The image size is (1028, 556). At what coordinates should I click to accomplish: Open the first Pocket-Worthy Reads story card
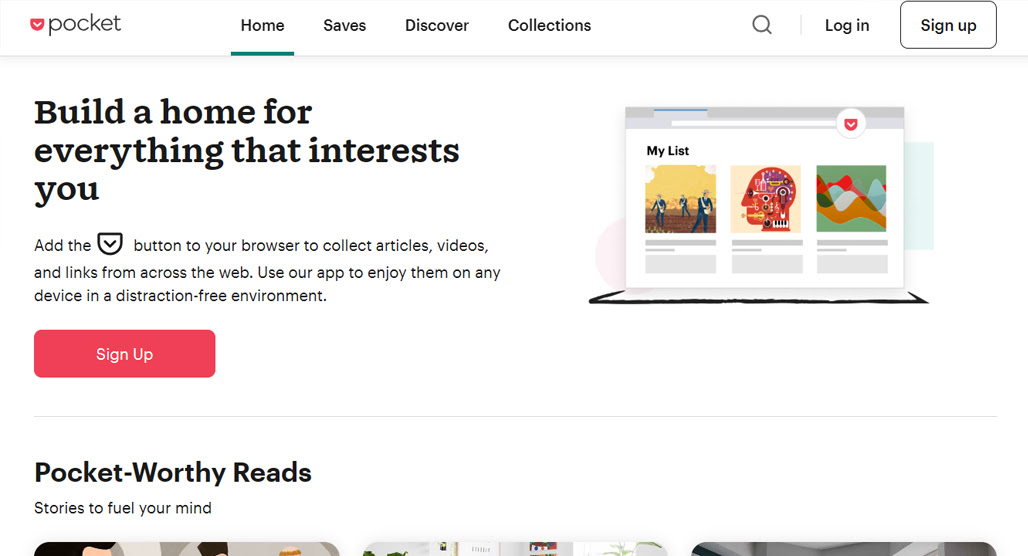point(187,549)
